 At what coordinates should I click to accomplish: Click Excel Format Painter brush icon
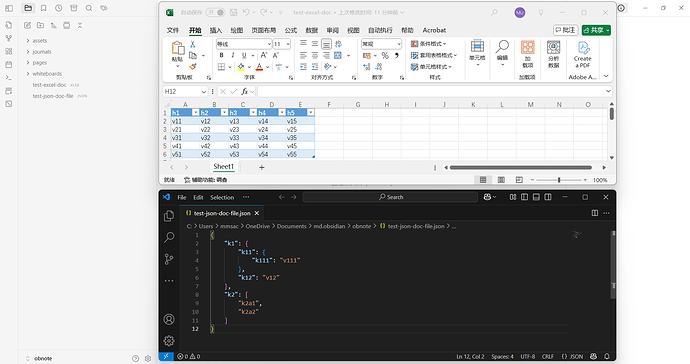tap(193, 67)
